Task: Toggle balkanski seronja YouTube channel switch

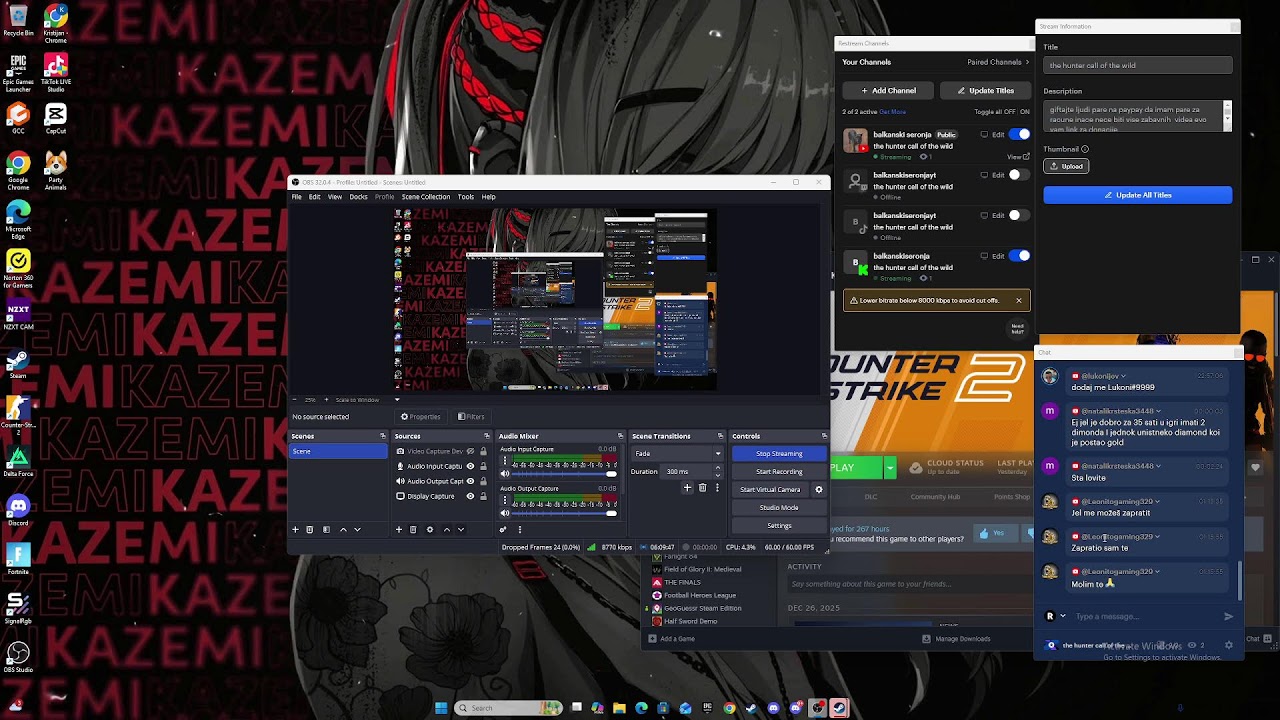Action: click(1019, 134)
